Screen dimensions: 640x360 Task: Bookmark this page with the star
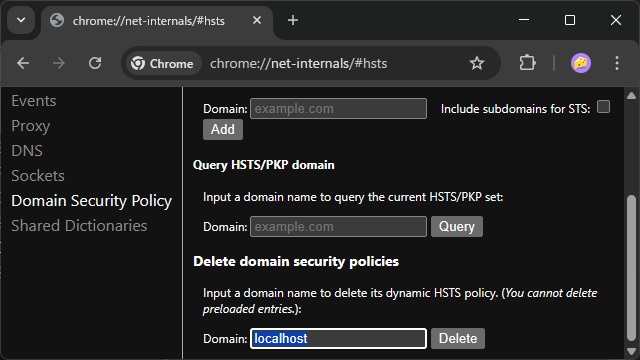477,63
